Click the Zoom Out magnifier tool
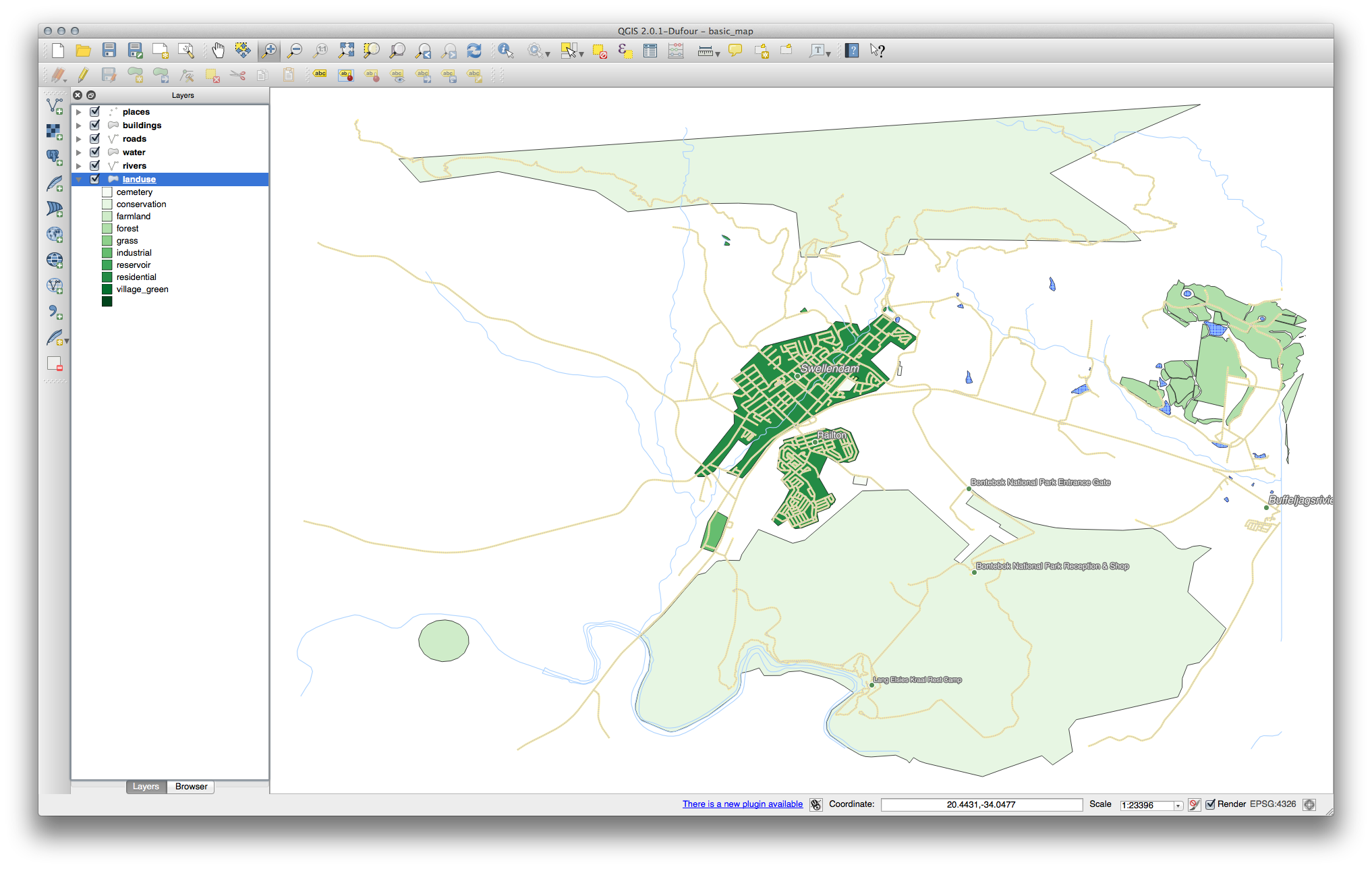The image size is (1372, 869). (x=295, y=51)
